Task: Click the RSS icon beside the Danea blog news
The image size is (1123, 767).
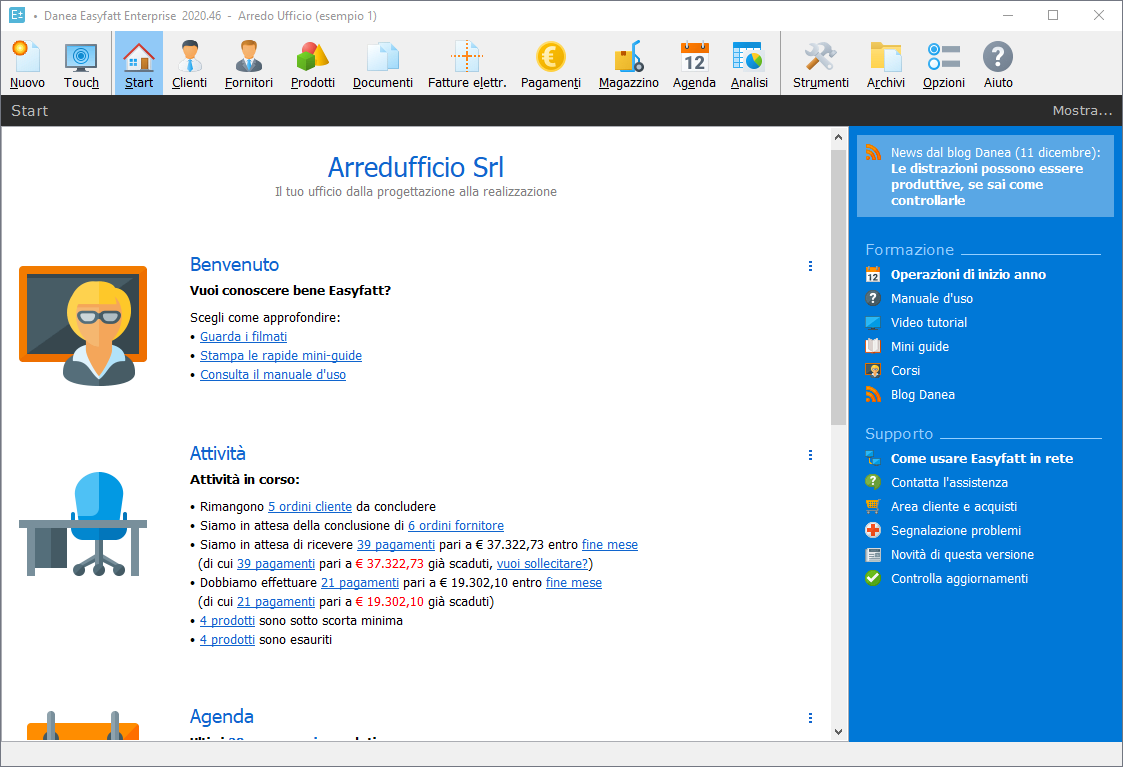Action: point(873,153)
